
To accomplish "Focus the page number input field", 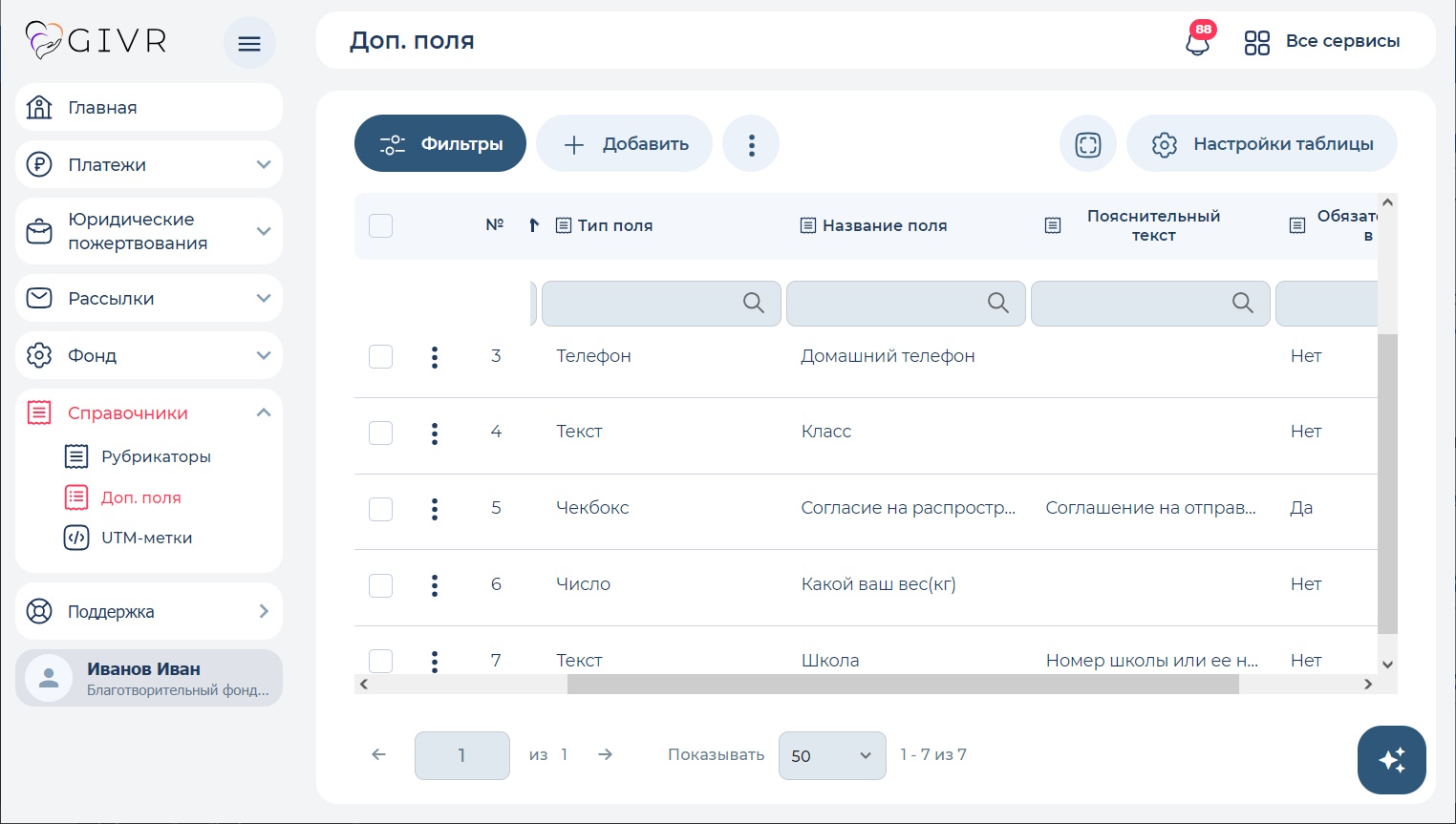I will 462,755.
